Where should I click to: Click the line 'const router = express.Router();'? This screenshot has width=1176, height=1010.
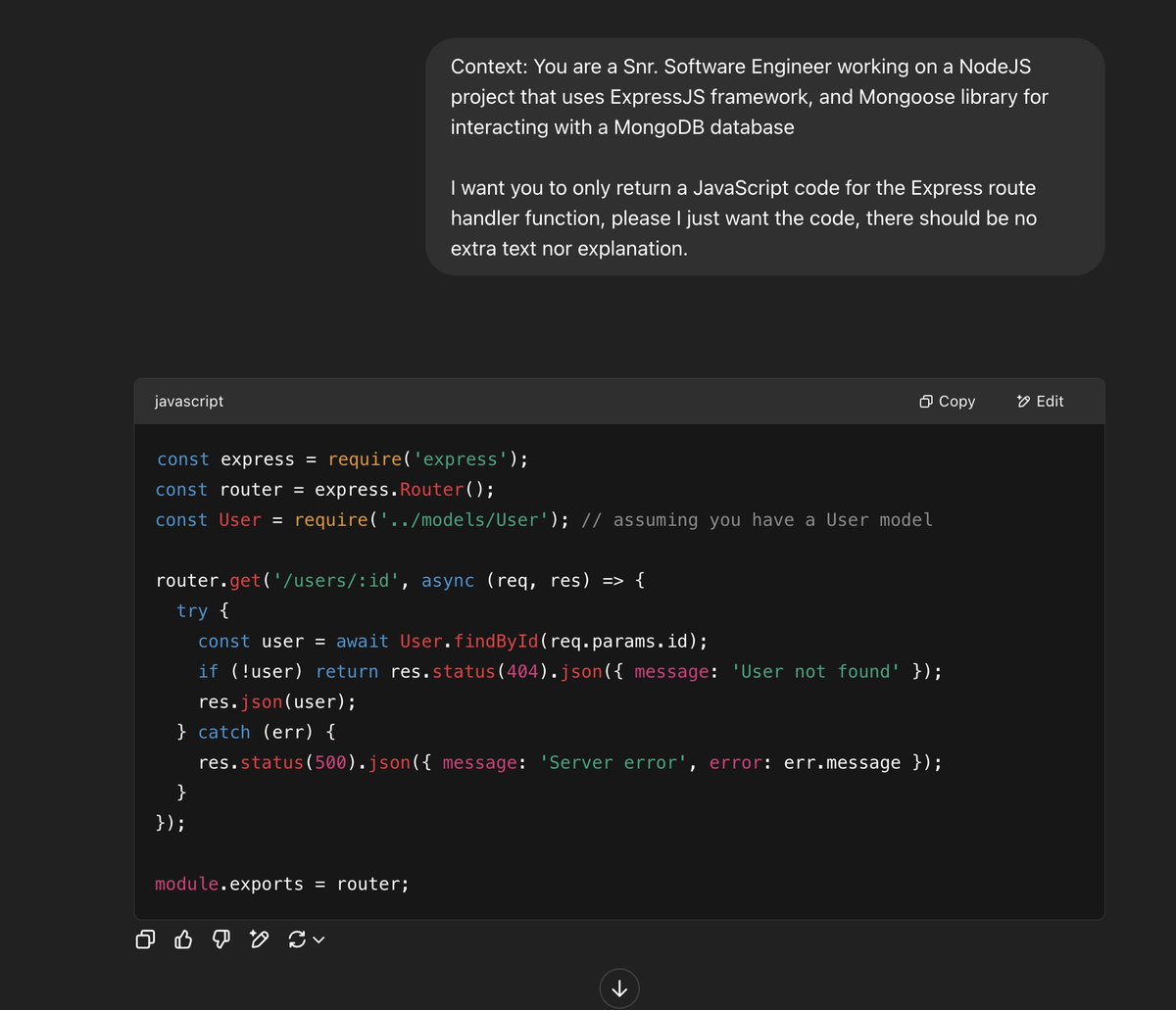325,490
